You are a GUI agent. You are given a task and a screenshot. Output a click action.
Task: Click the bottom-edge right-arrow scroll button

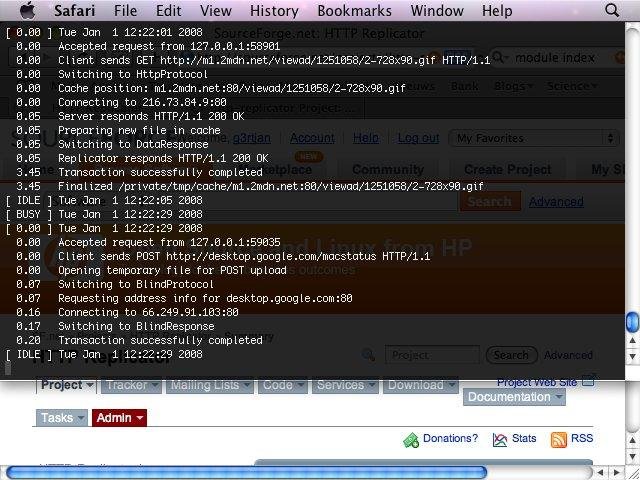[617, 473]
